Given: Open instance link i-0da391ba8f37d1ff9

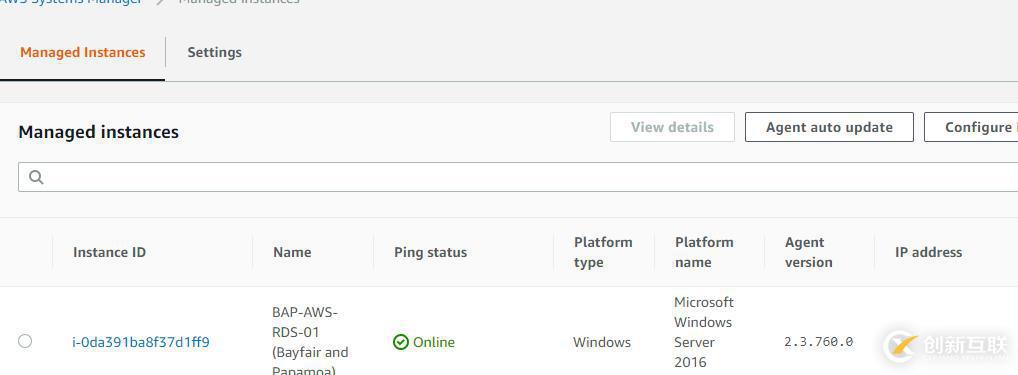Looking at the screenshot, I should [x=141, y=342].
